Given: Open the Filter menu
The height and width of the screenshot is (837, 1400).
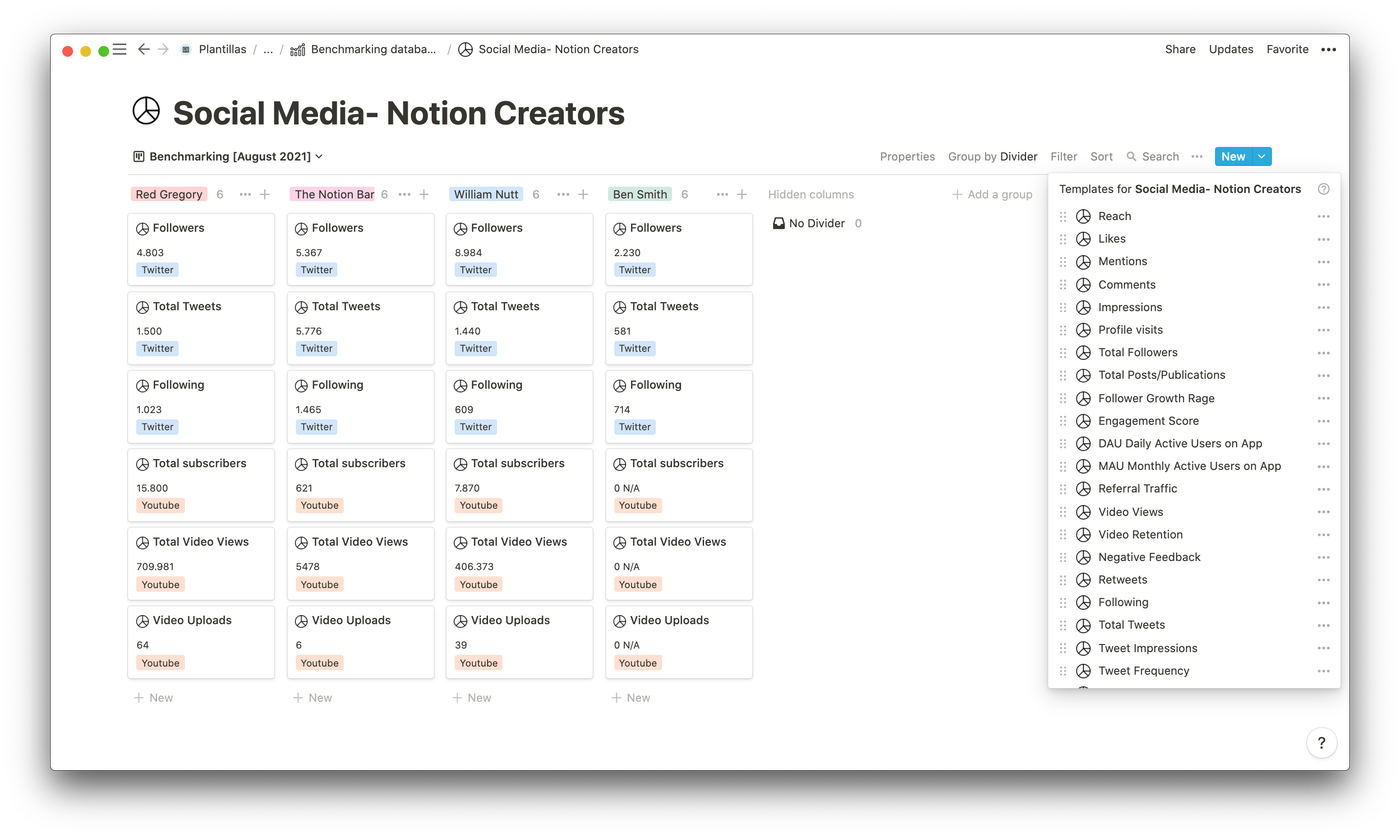Looking at the screenshot, I should point(1063,156).
